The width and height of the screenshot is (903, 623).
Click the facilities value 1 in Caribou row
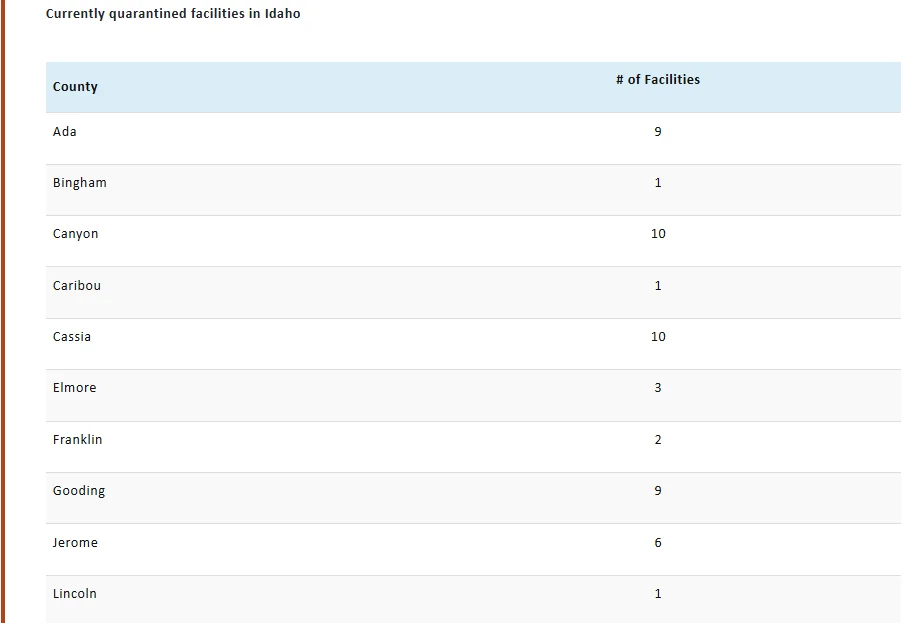point(658,286)
